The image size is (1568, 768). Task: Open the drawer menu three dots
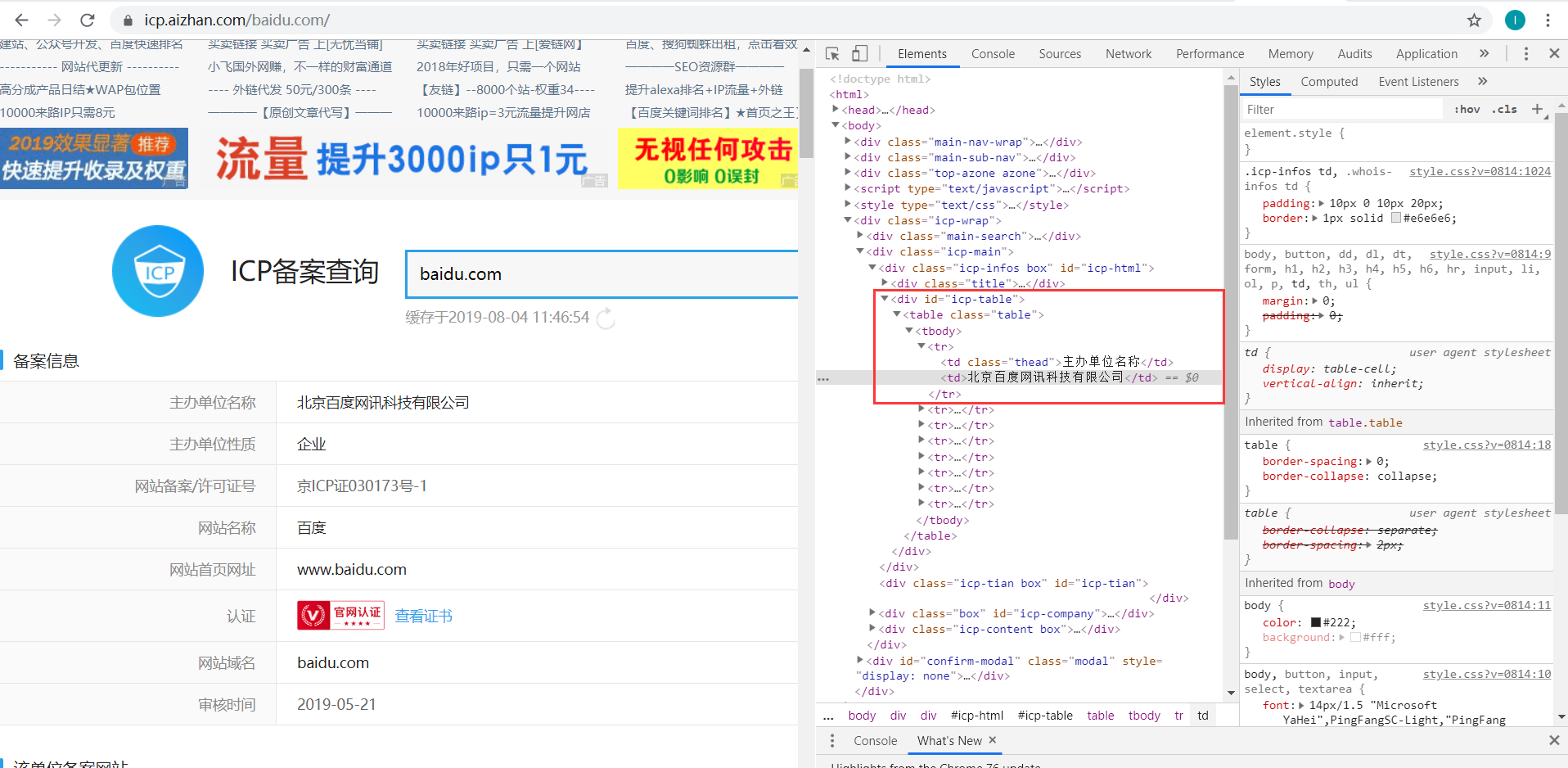pyautogui.click(x=832, y=740)
